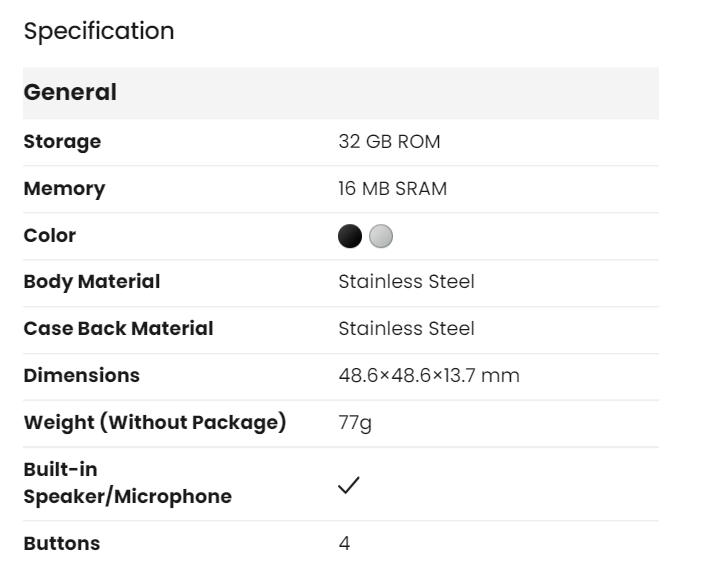Viewport: 712px width, 565px height.
Task: Click the Buttons row label
Action: (x=62, y=544)
